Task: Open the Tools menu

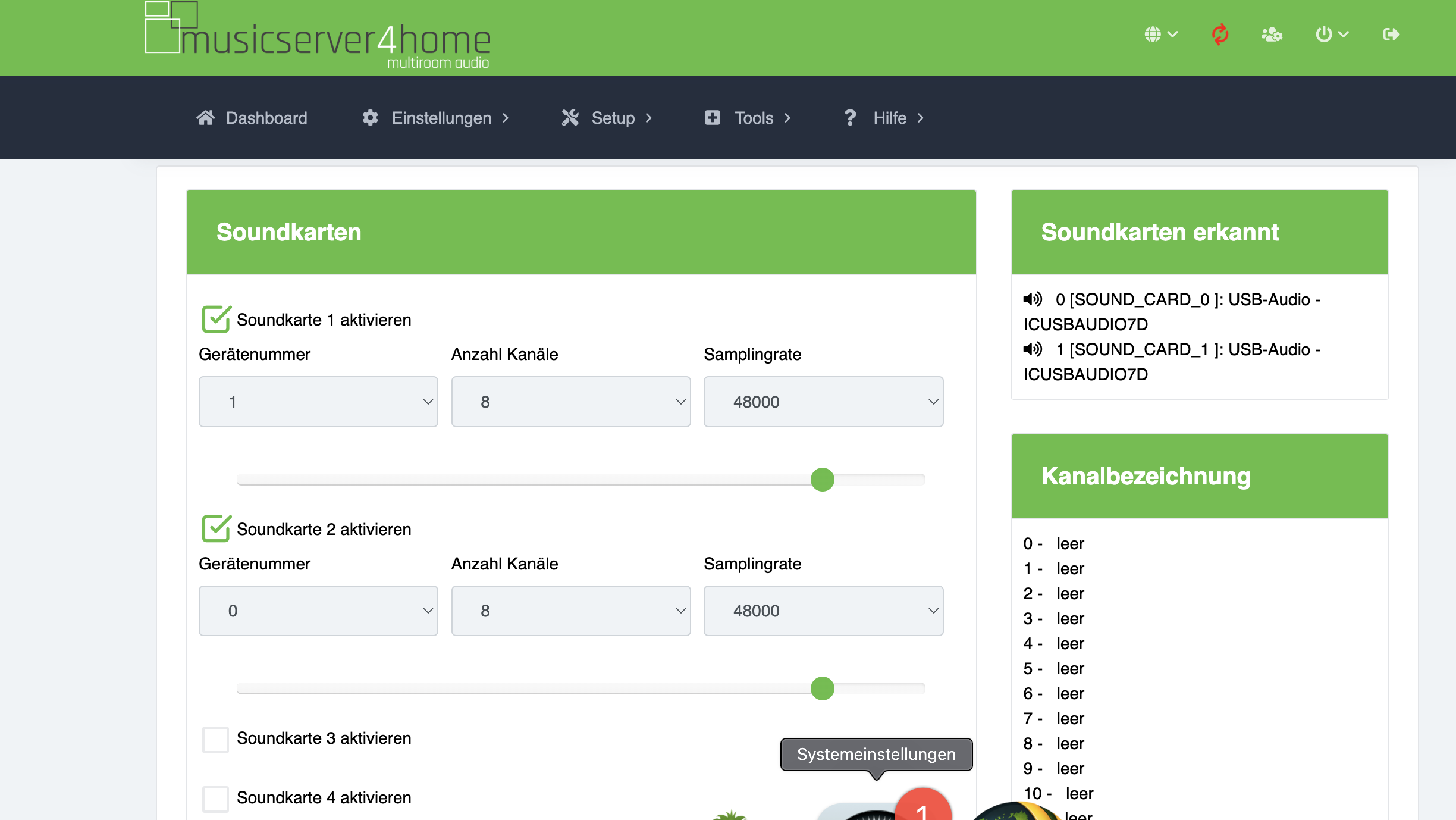Action: coord(753,118)
